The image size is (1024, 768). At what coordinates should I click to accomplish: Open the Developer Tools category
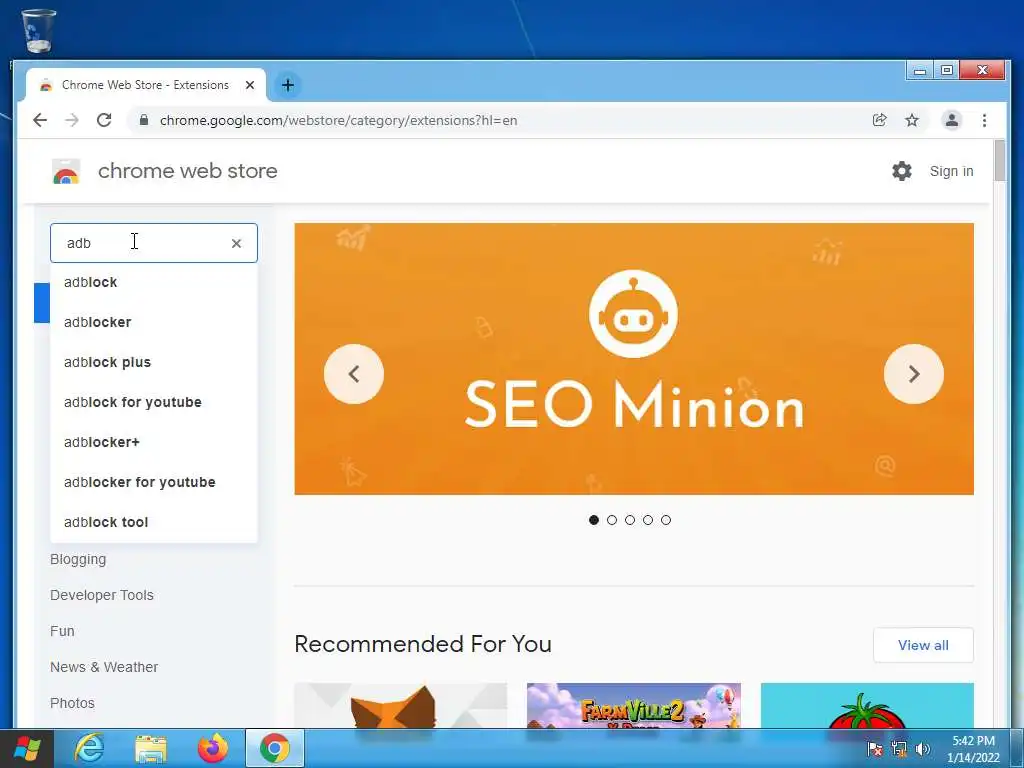(x=102, y=595)
